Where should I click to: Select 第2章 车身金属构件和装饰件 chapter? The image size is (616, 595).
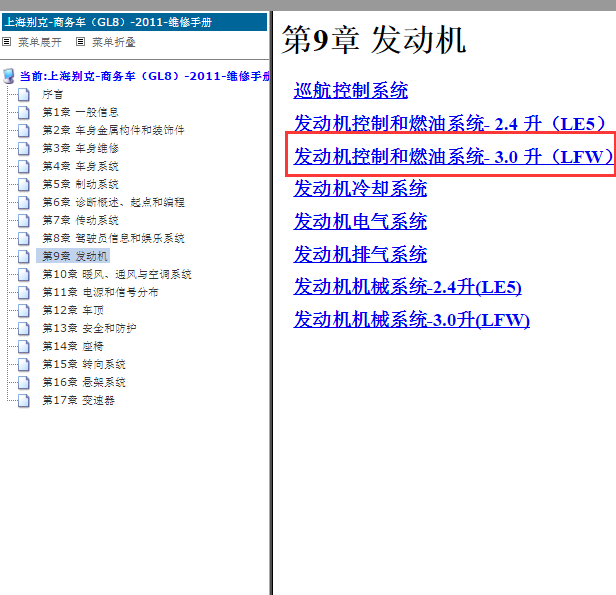[x=113, y=130]
